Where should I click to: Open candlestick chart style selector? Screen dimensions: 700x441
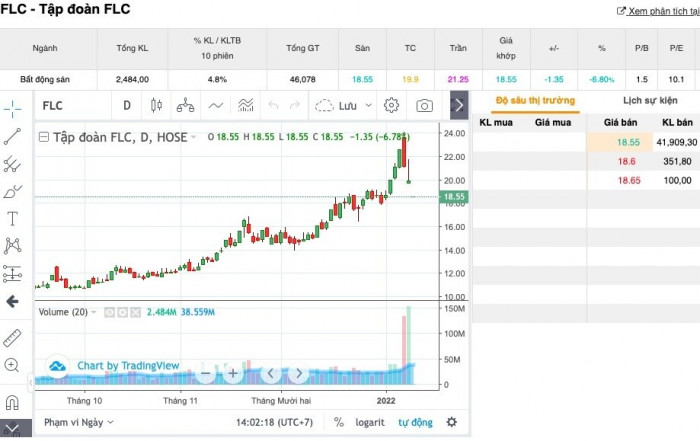155,105
